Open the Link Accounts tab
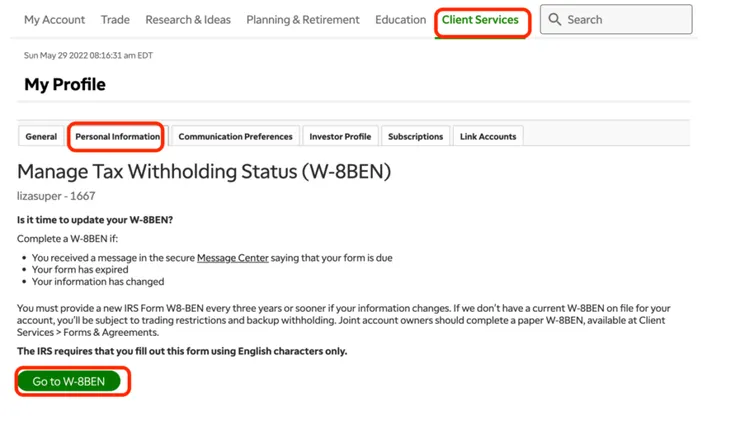The image size is (740, 426). click(x=488, y=136)
